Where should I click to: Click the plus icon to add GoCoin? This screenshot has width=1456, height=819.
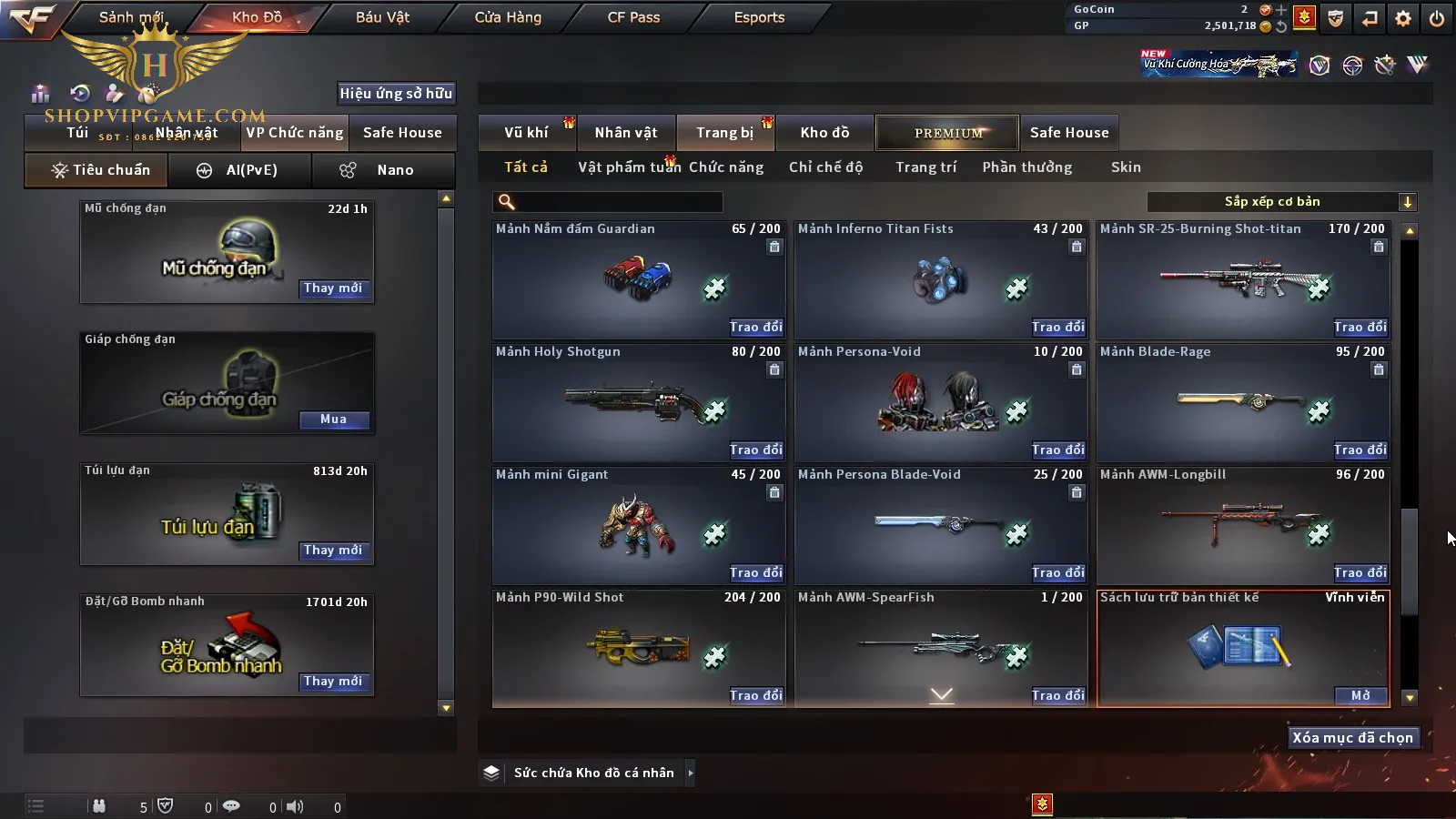tap(1281, 10)
